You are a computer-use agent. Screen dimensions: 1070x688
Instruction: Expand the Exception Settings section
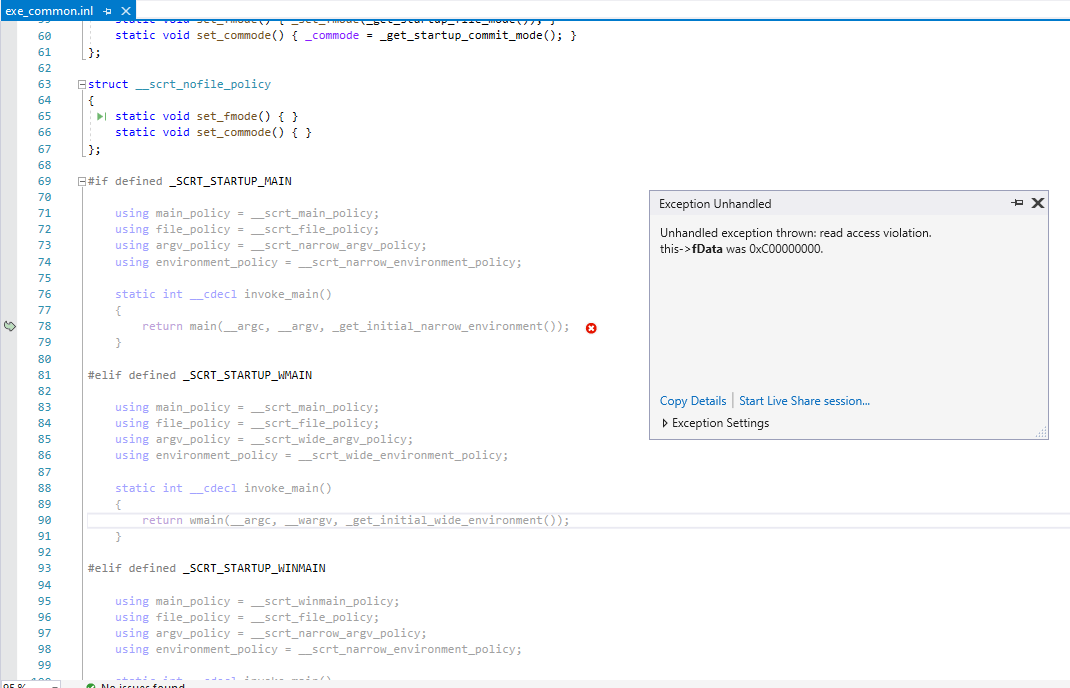(665, 422)
